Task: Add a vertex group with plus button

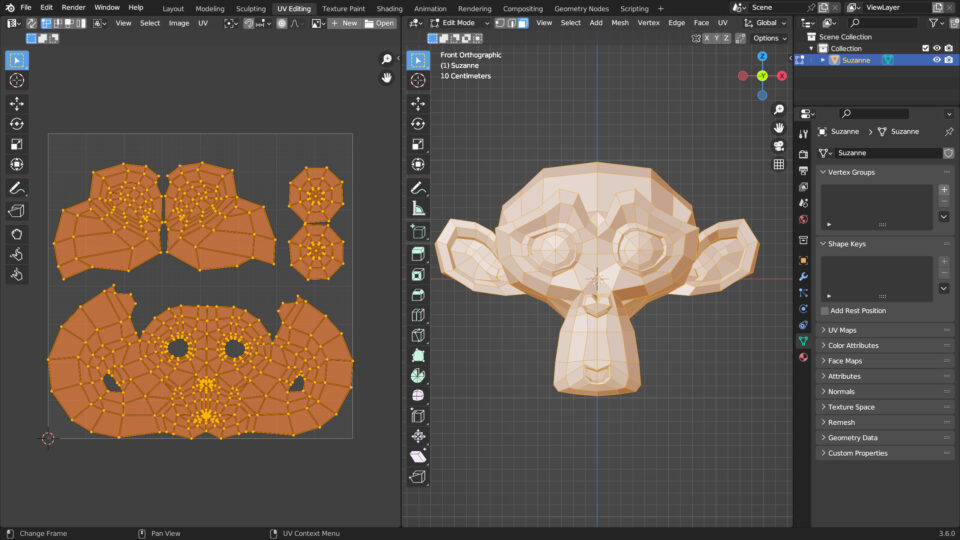Action: [943, 190]
